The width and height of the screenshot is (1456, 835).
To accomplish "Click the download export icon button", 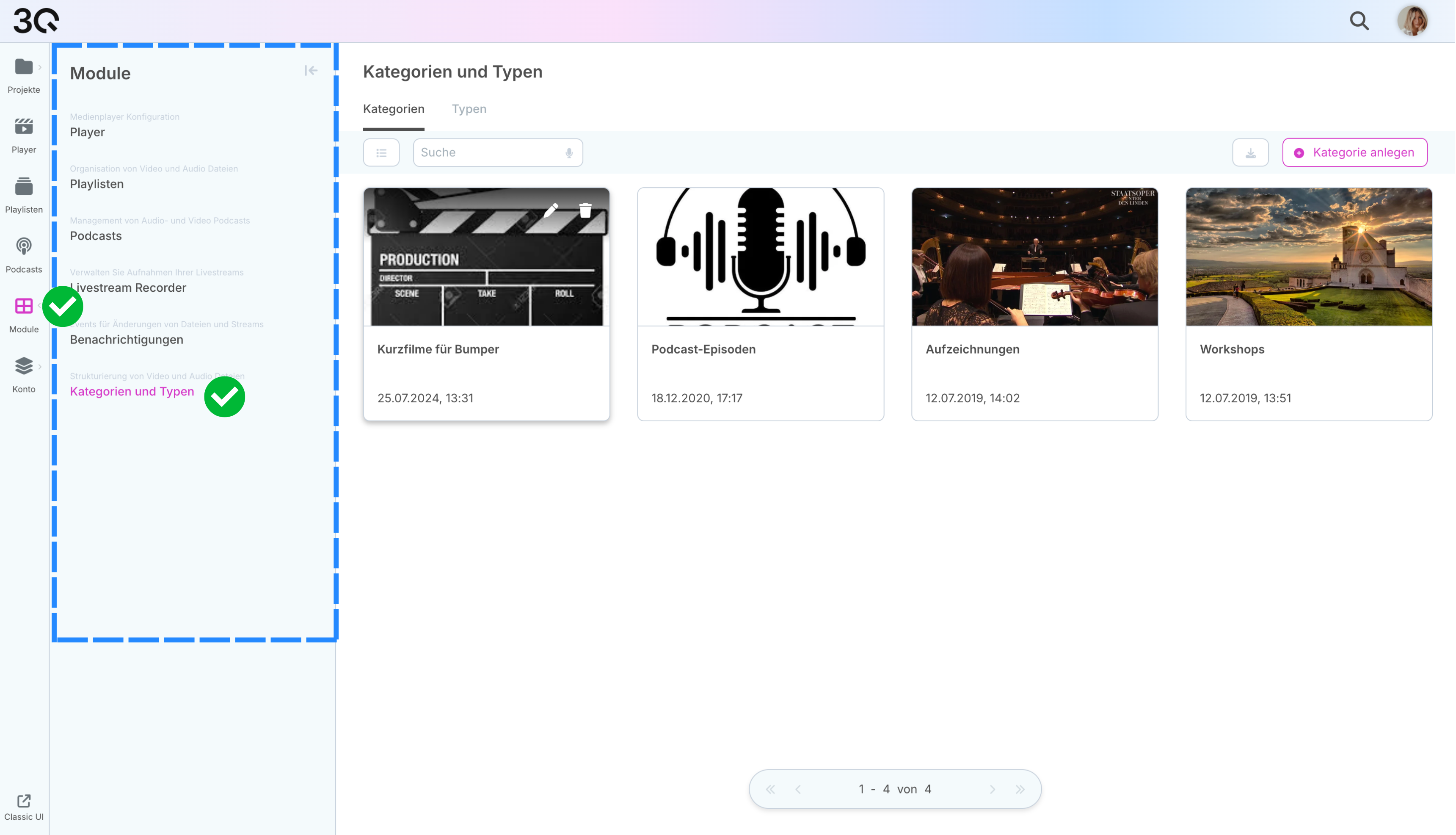I will coord(1250,153).
